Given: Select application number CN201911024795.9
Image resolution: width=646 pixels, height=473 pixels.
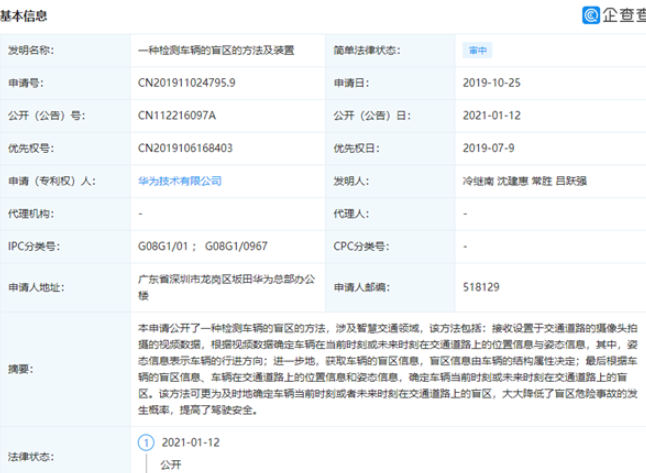Looking at the screenshot, I should [x=187, y=83].
